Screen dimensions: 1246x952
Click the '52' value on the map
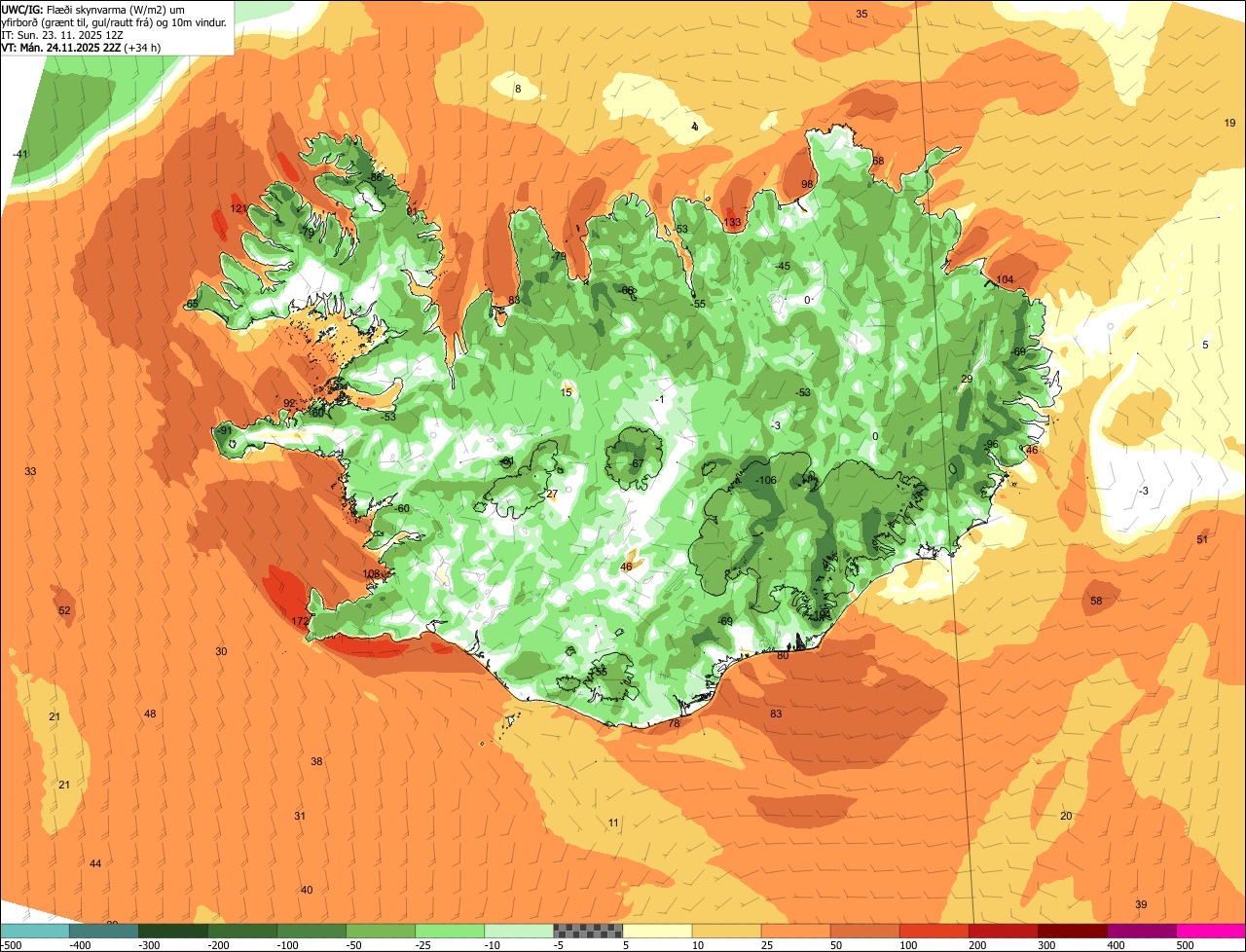(64, 610)
